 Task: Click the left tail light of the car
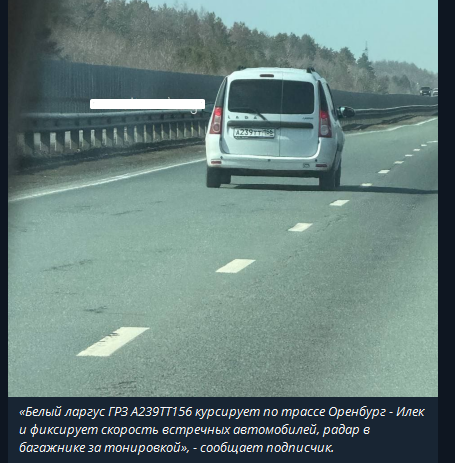(x=216, y=120)
